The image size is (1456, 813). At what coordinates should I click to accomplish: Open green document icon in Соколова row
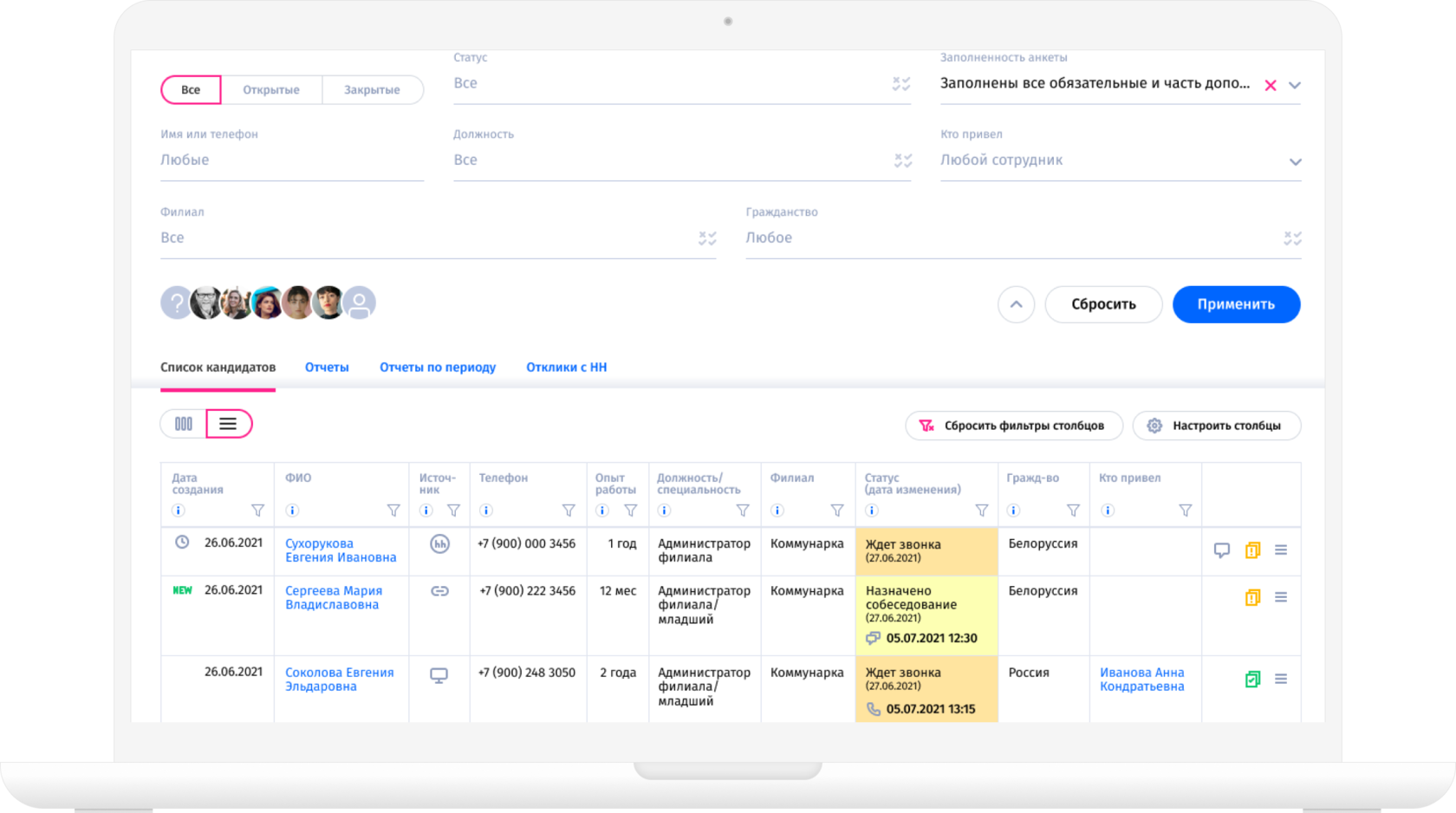1252,679
